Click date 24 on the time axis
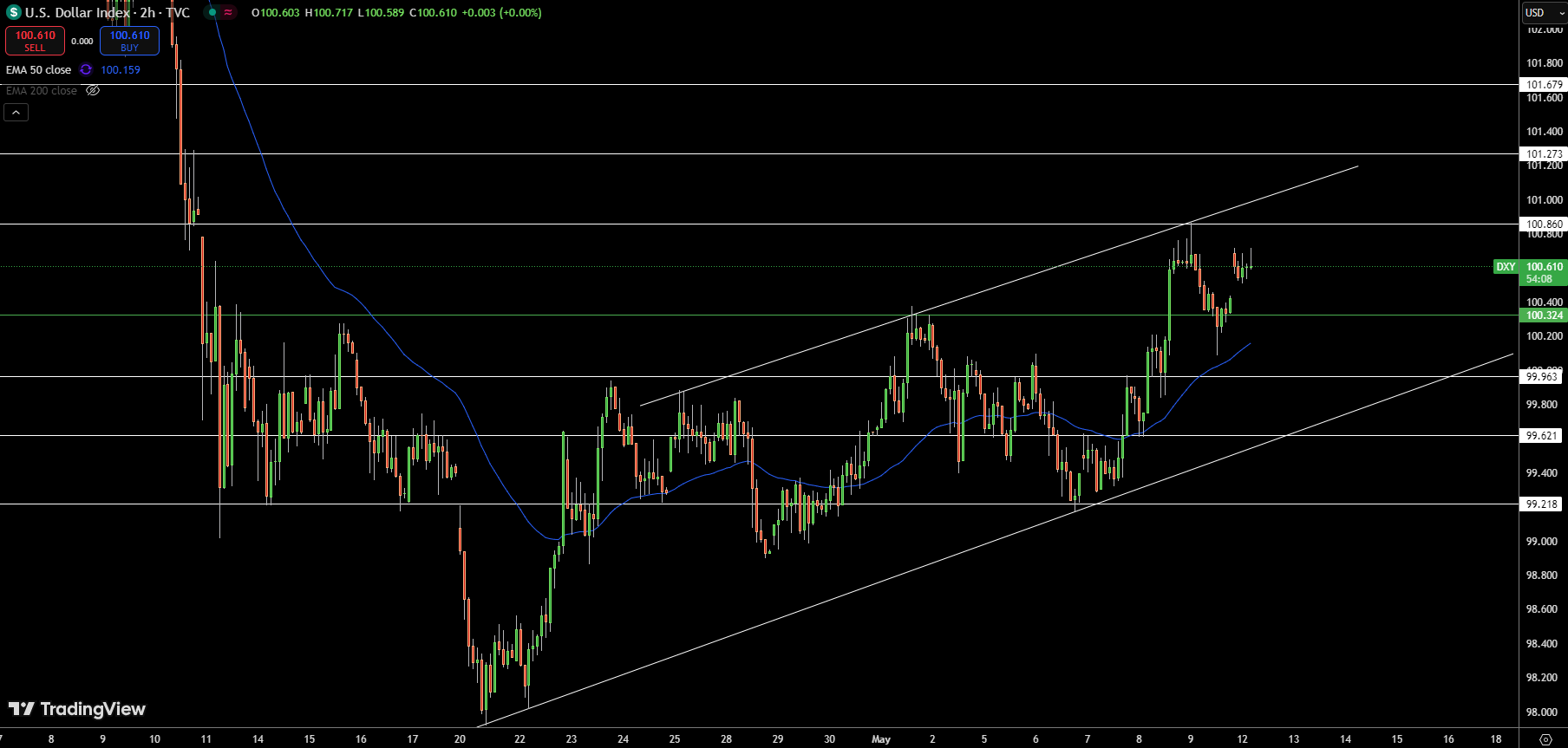 [x=623, y=739]
